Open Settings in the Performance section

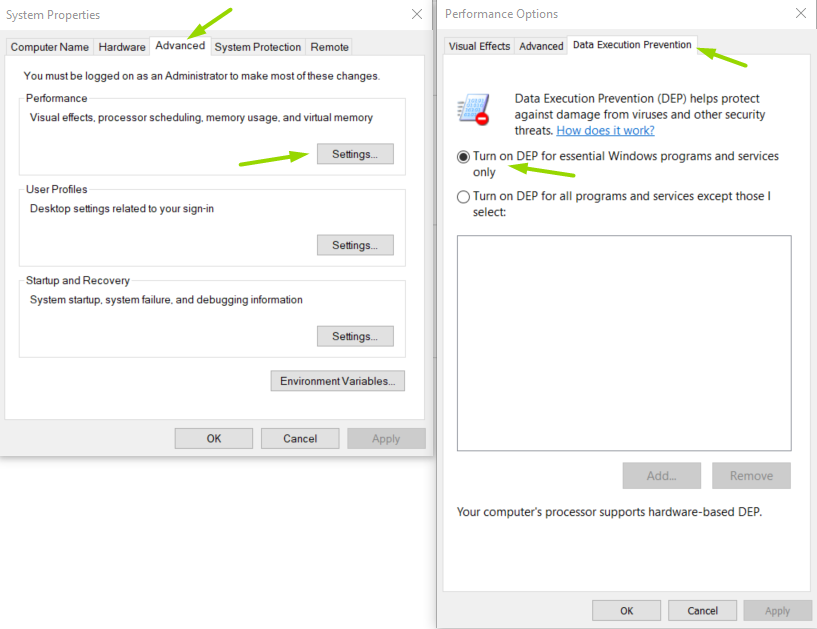point(355,154)
